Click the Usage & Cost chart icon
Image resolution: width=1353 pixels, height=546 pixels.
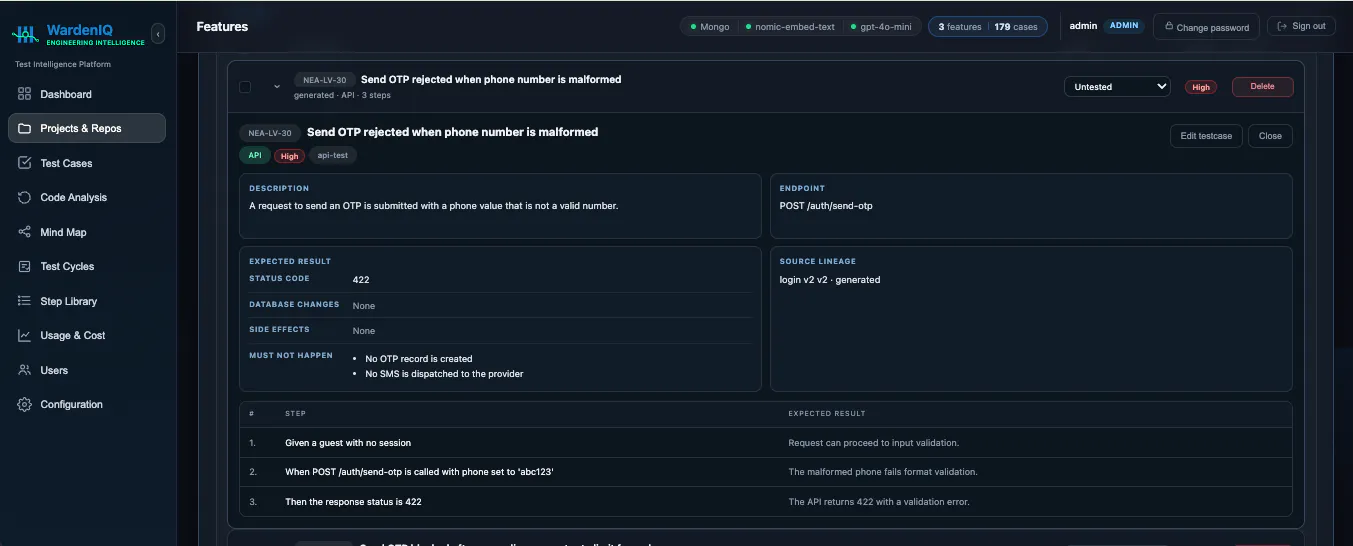click(x=25, y=336)
